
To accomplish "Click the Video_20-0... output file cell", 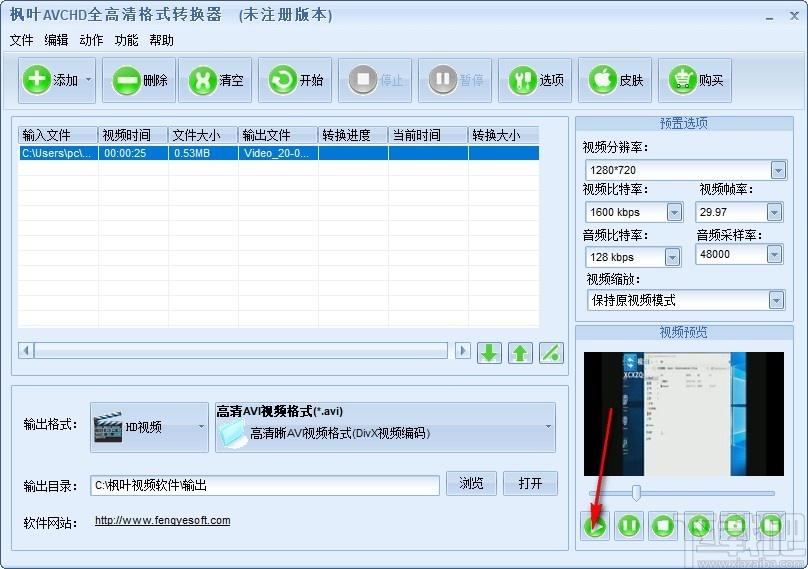I will click(x=278, y=153).
